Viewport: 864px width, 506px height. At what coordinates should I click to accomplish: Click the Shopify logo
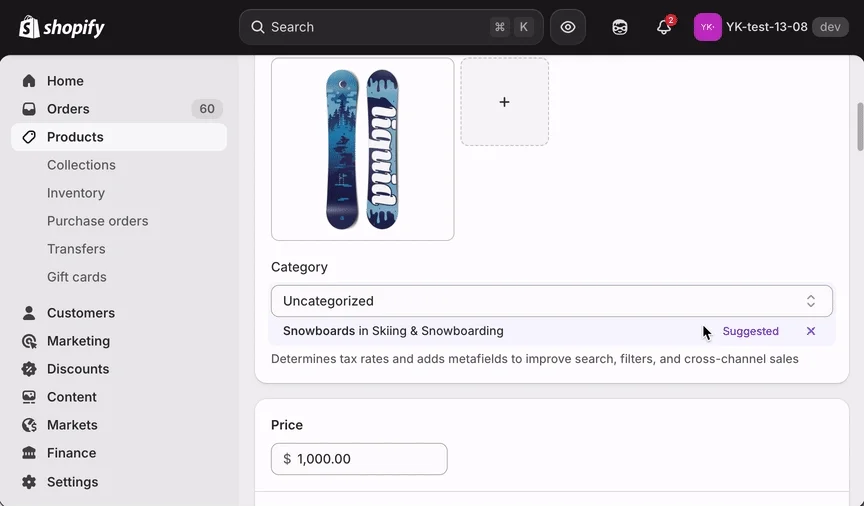point(62,27)
